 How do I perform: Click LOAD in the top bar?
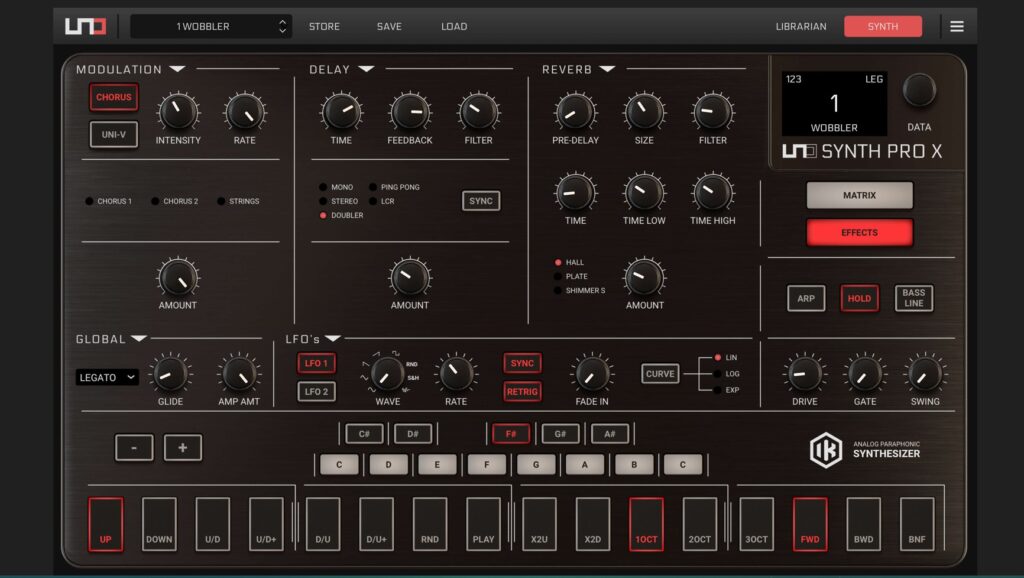click(x=454, y=26)
